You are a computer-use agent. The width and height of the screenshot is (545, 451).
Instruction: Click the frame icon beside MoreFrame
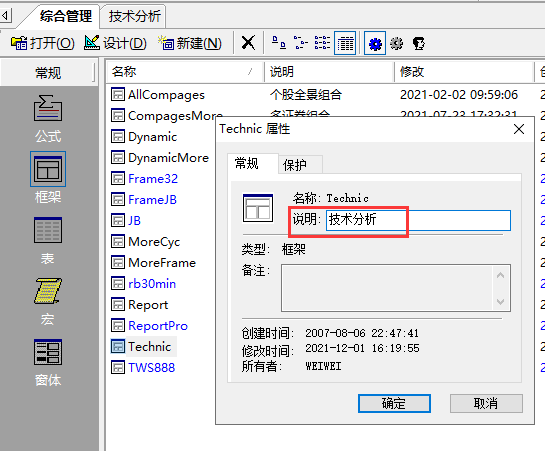point(118,262)
